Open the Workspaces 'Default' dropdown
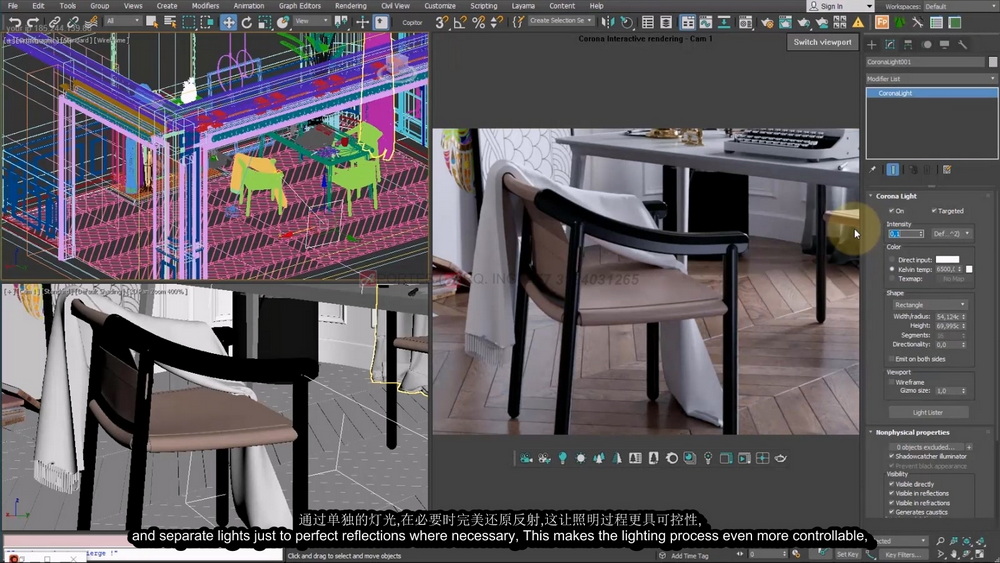This screenshot has width=1000, height=563. [x=960, y=6]
